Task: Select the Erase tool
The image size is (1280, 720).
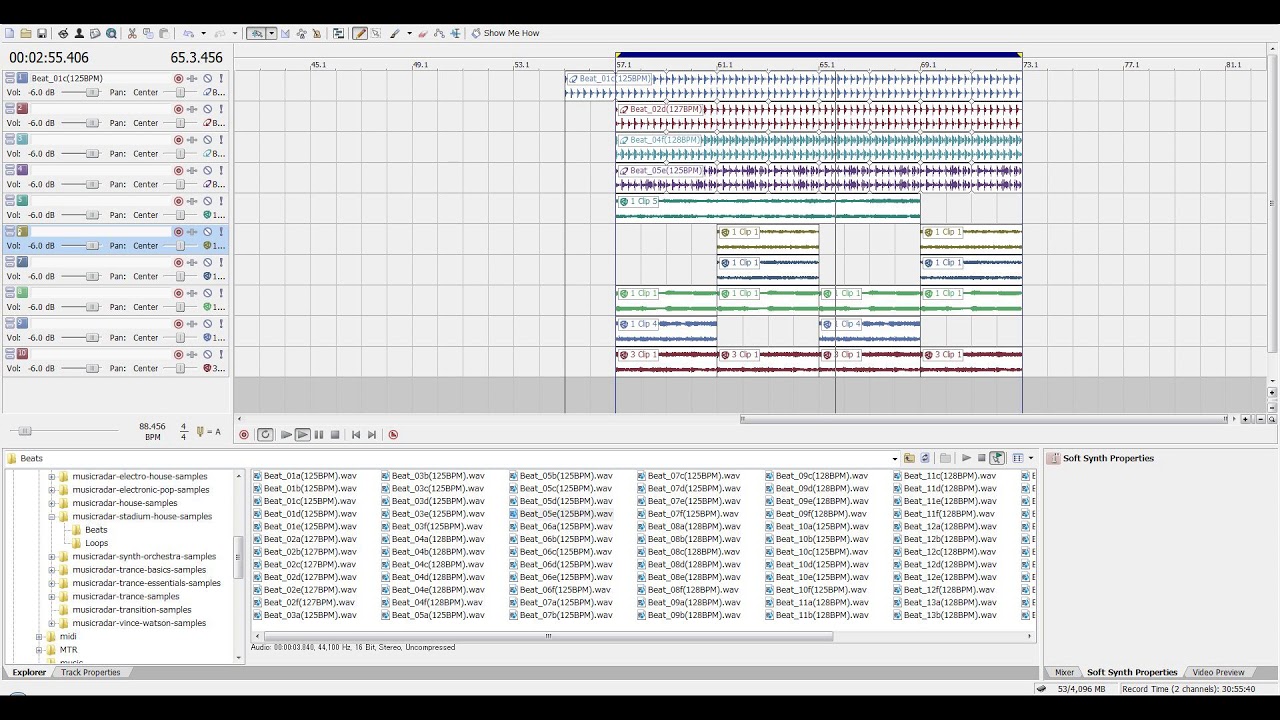Action: 423,33
